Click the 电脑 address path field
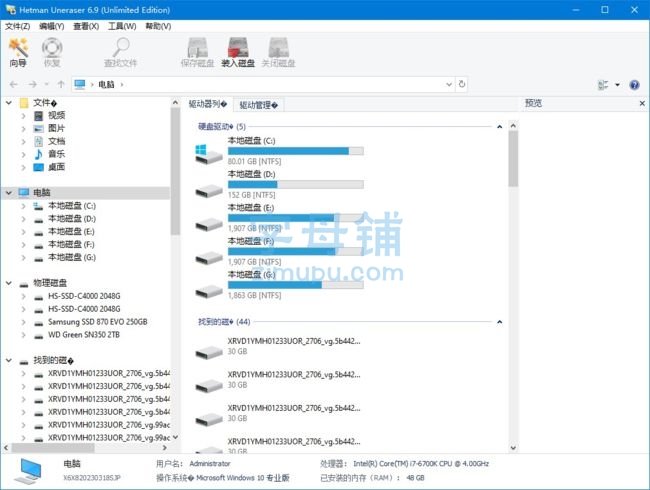 [x=263, y=85]
